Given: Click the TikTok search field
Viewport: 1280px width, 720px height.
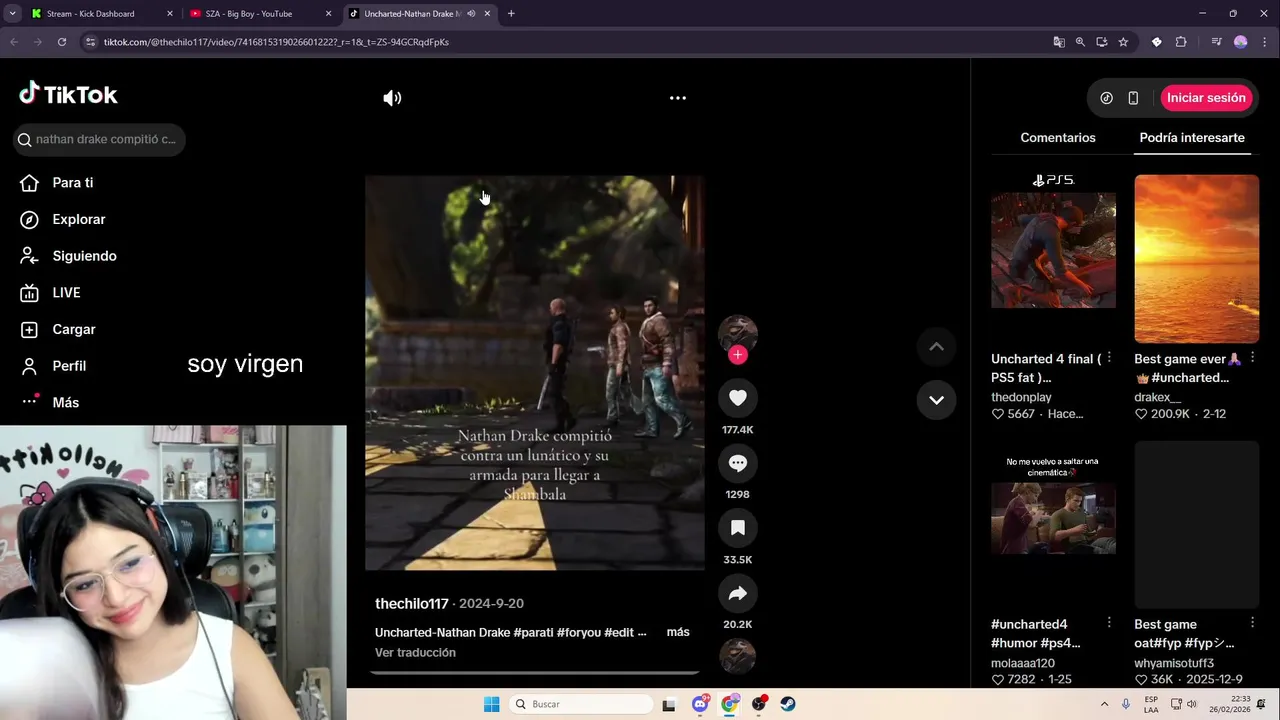Looking at the screenshot, I should pos(100,139).
